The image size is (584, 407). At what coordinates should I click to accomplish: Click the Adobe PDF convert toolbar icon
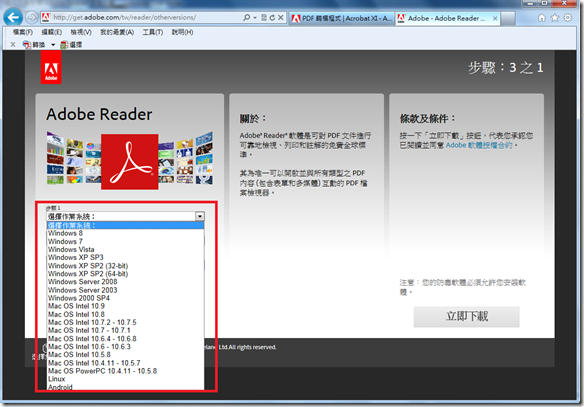tap(26, 45)
